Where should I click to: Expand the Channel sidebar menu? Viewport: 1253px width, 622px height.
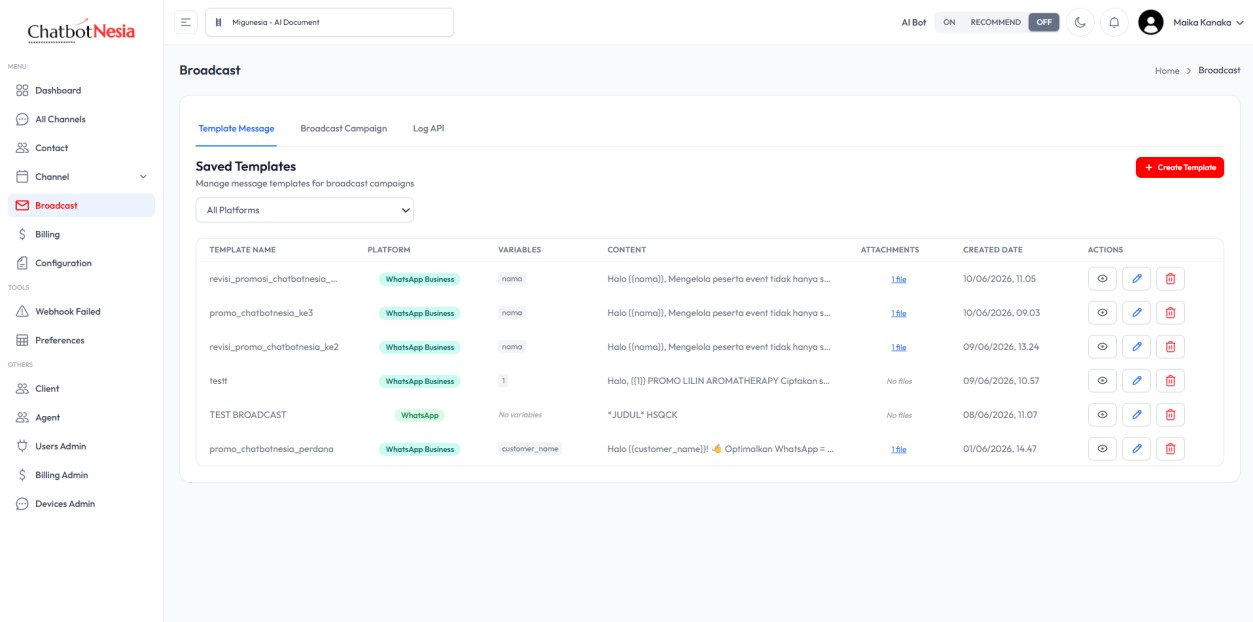click(x=81, y=176)
